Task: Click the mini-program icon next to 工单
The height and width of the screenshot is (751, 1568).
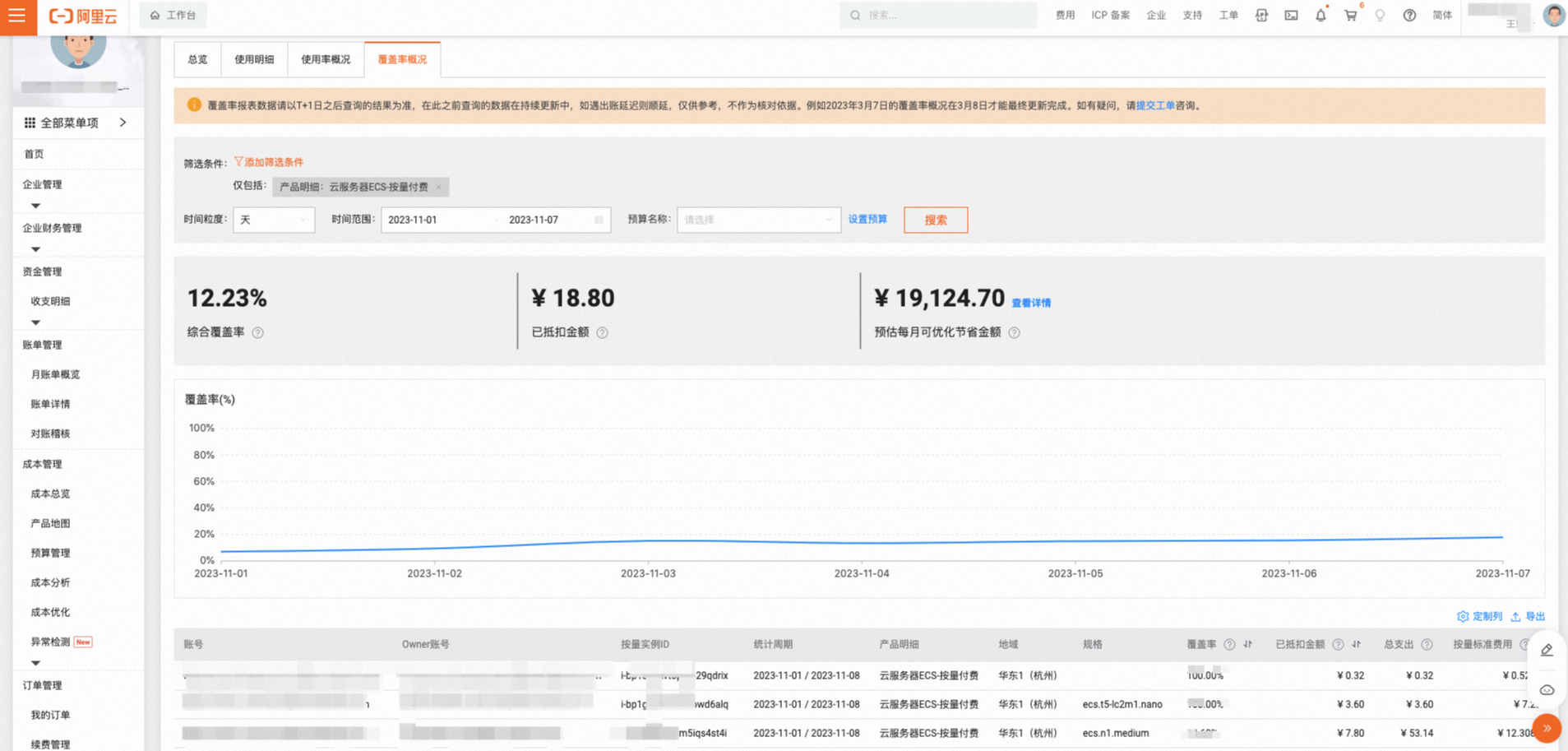Action: coord(1261,16)
